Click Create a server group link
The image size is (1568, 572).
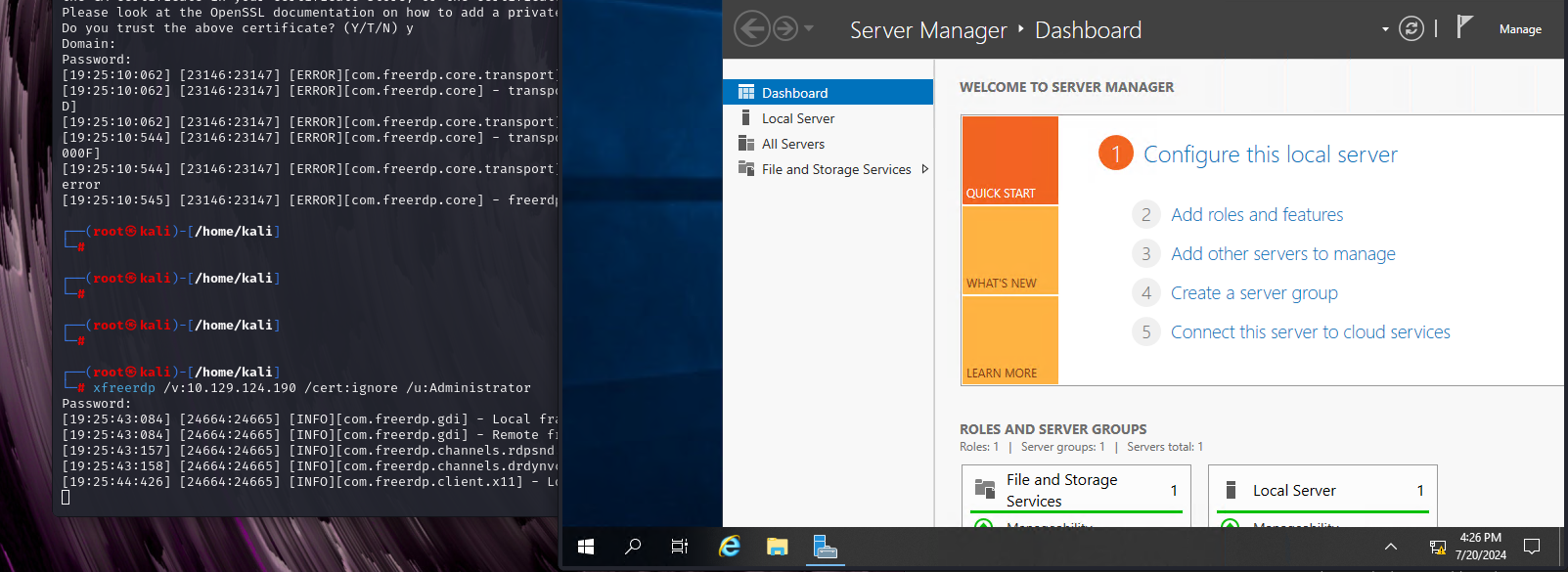(1254, 293)
